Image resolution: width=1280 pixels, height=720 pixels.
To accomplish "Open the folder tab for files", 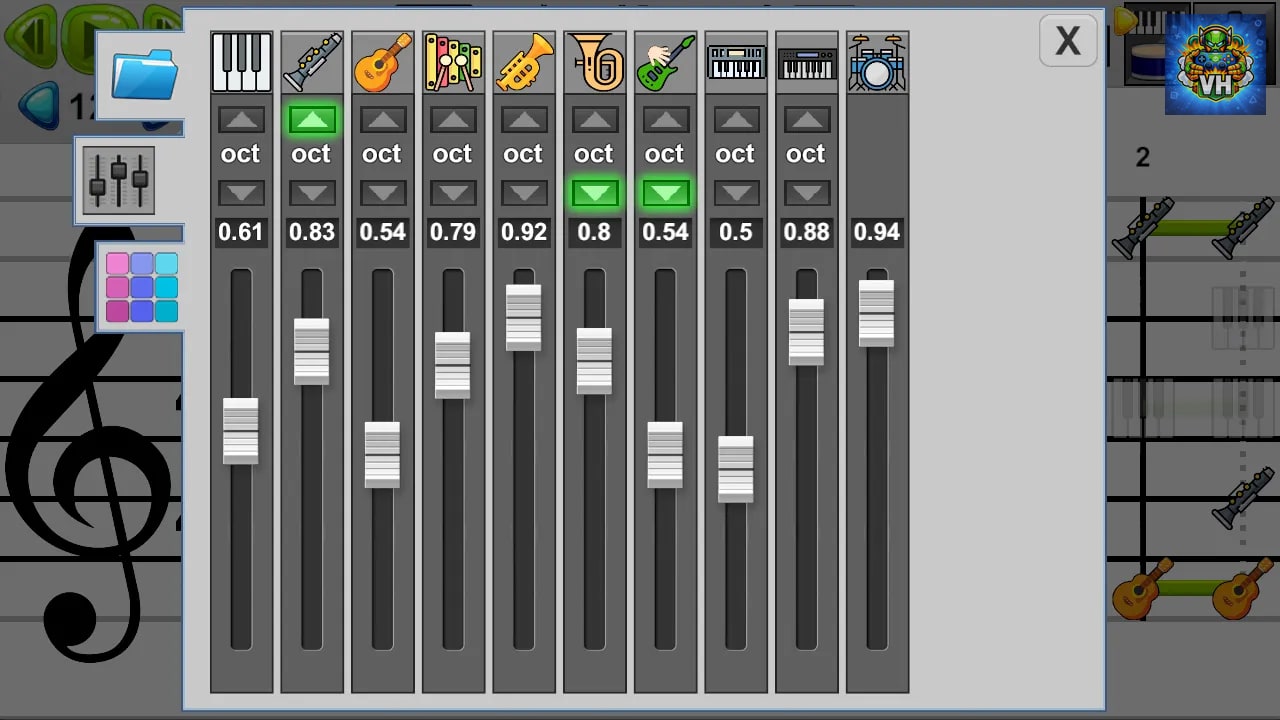I will coord(145,74).
